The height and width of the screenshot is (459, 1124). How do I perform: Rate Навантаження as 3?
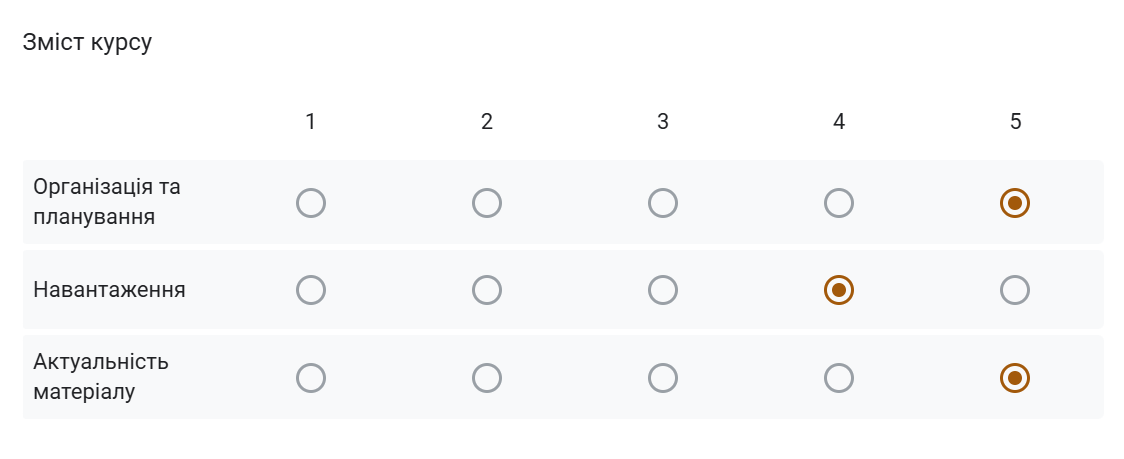tap(662, 290)
